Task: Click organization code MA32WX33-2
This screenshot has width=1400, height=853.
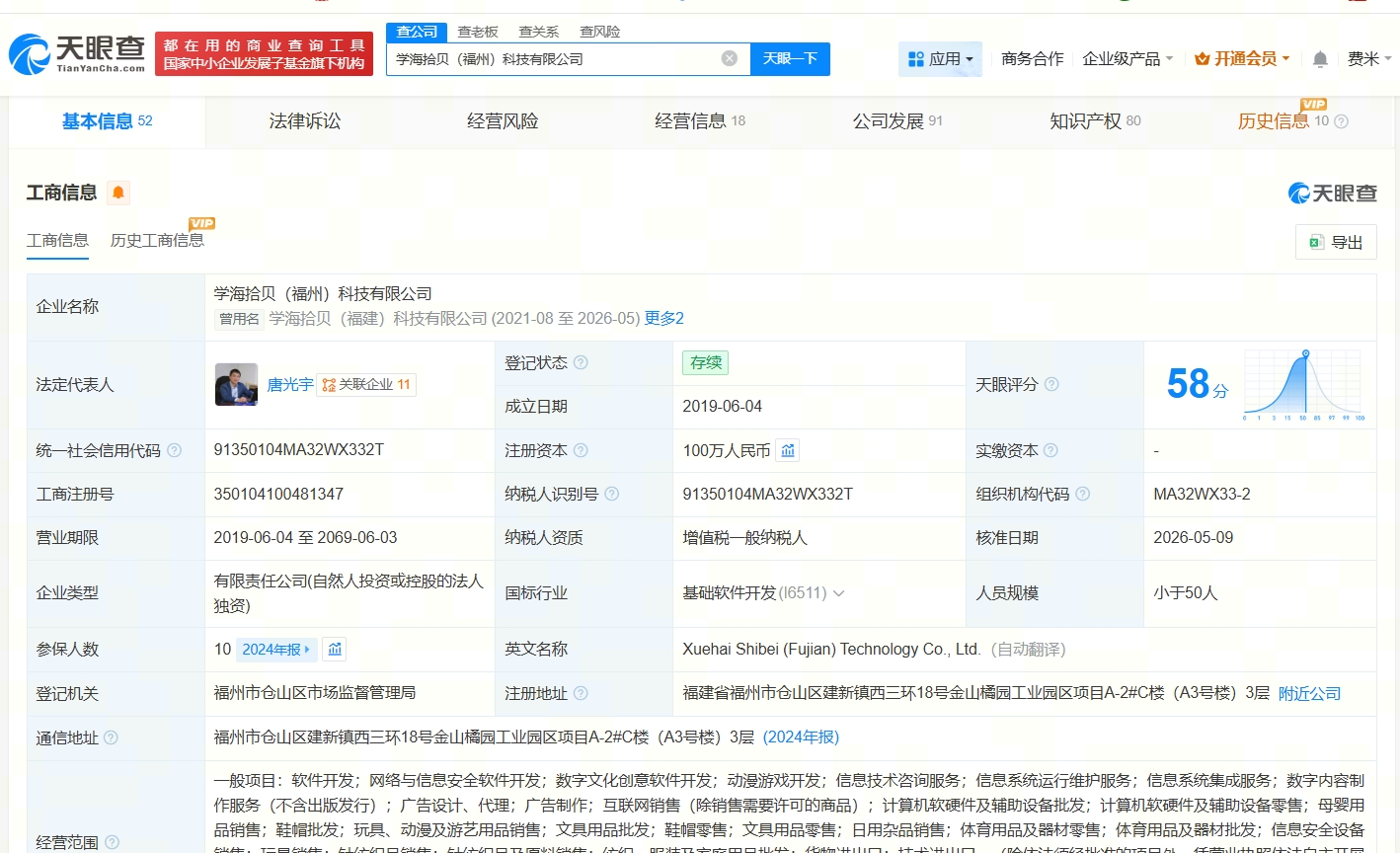Action: (x=1202, y=494)
